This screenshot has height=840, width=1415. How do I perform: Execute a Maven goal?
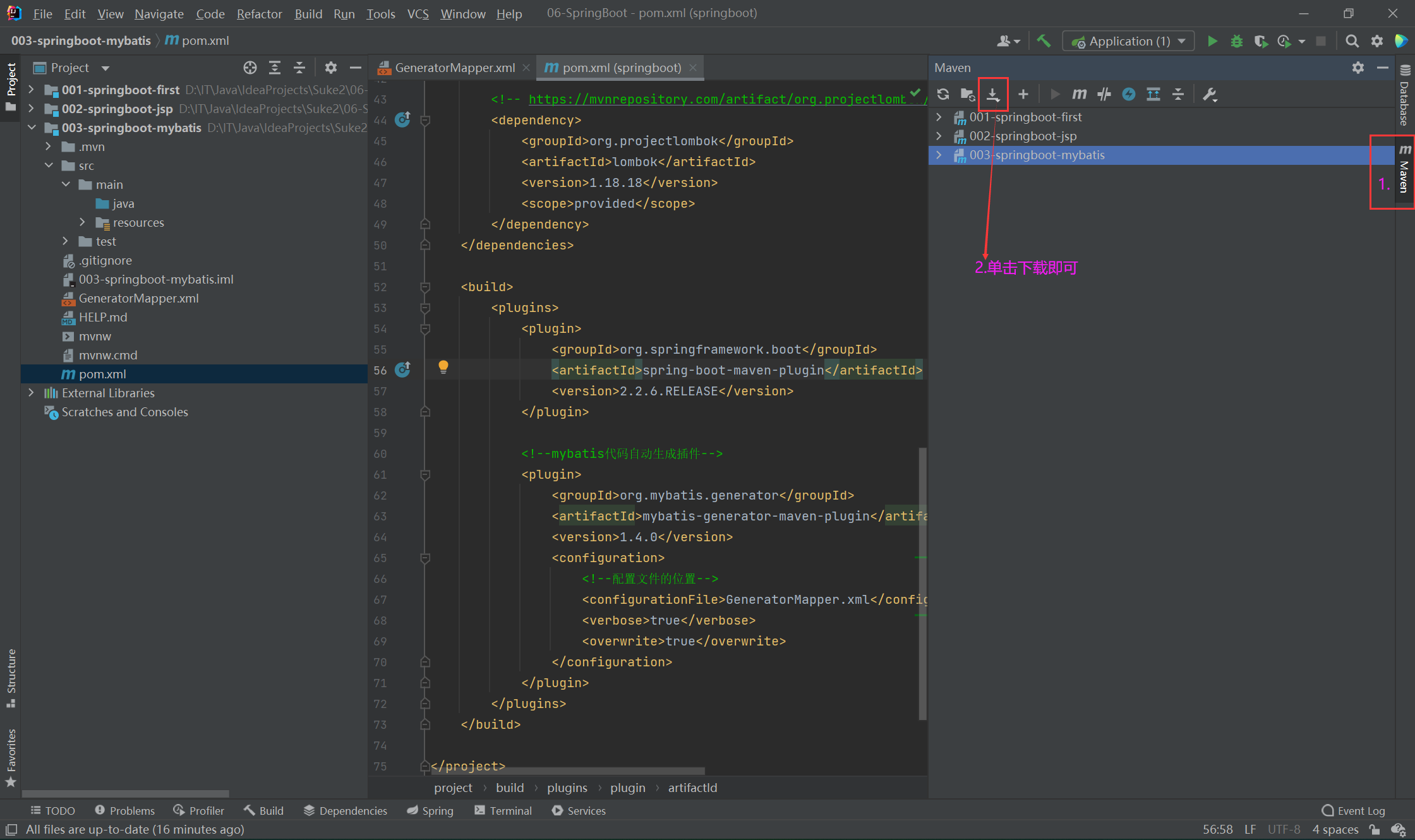(1079, 94)
